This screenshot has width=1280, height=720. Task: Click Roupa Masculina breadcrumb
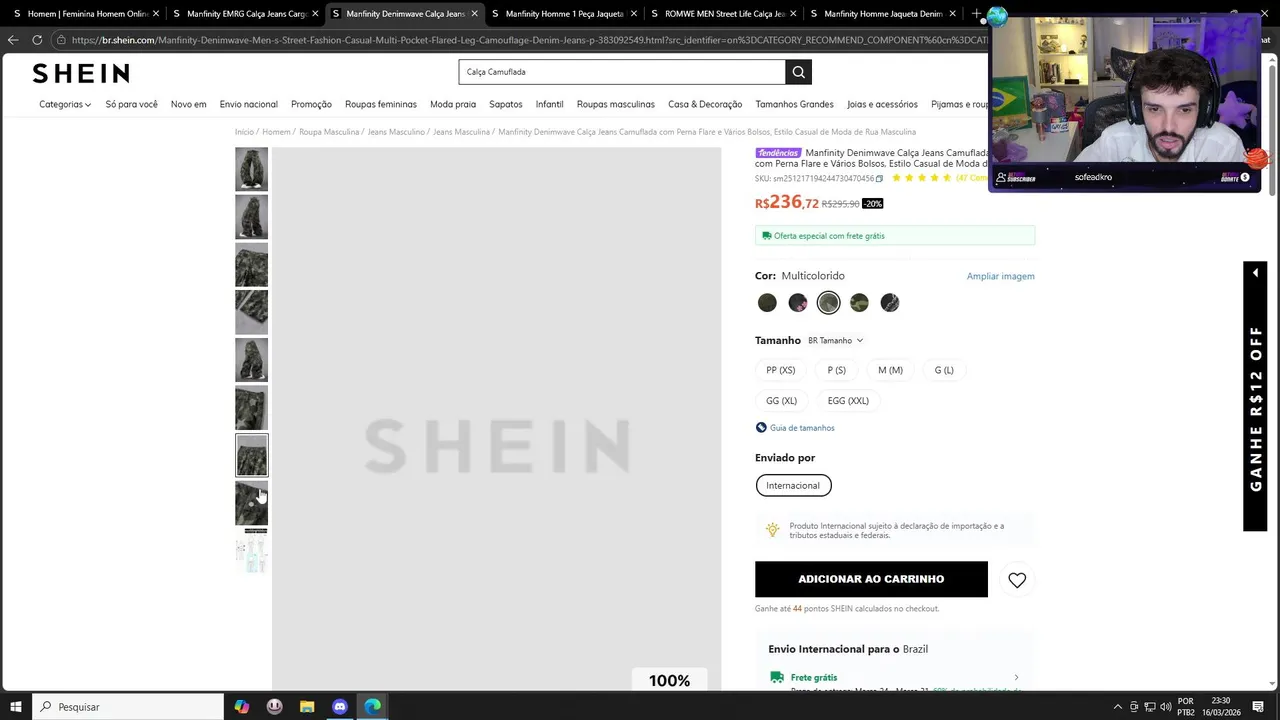[329, 132]
